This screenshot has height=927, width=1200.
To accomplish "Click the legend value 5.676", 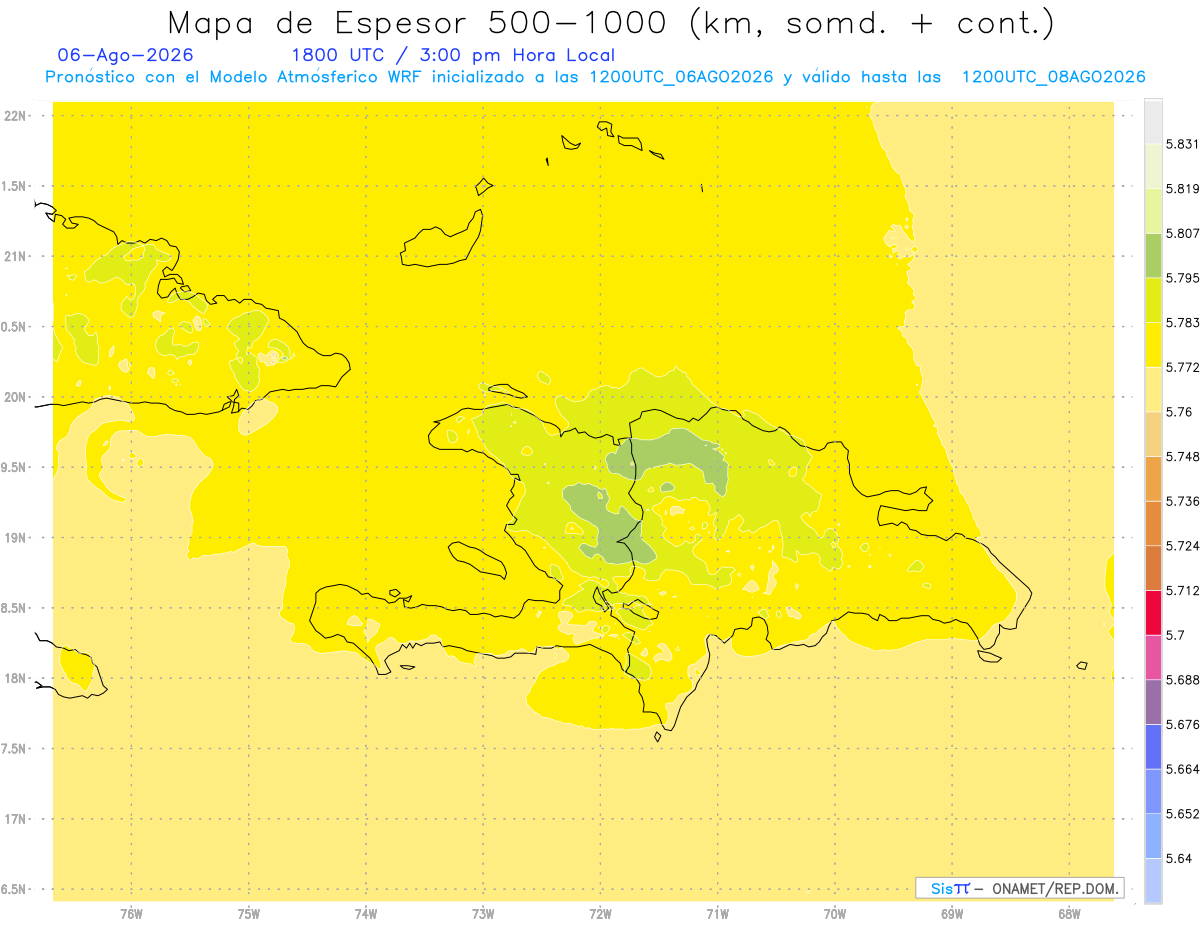I will tap(1182, 724).
